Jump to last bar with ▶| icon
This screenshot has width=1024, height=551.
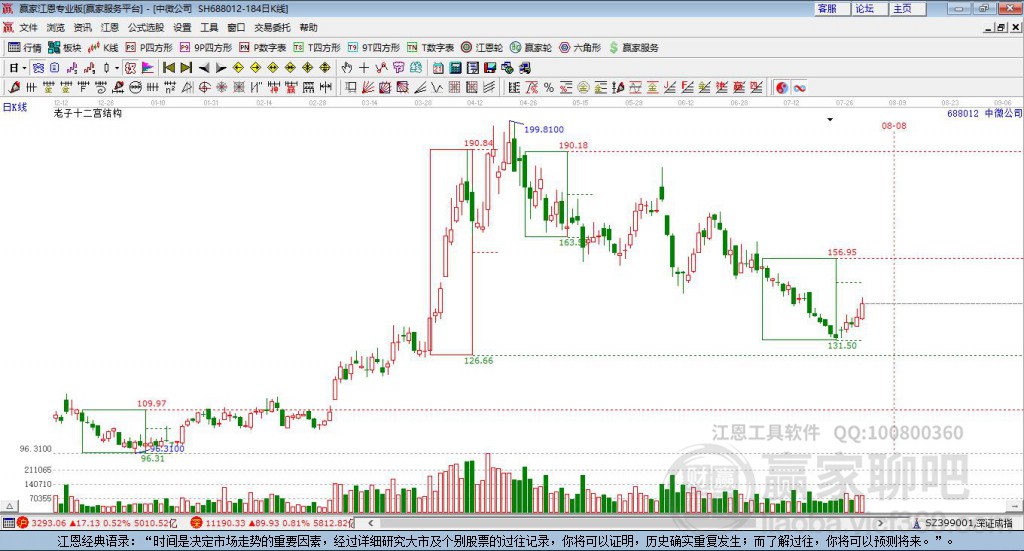click(x=186, y=68)
